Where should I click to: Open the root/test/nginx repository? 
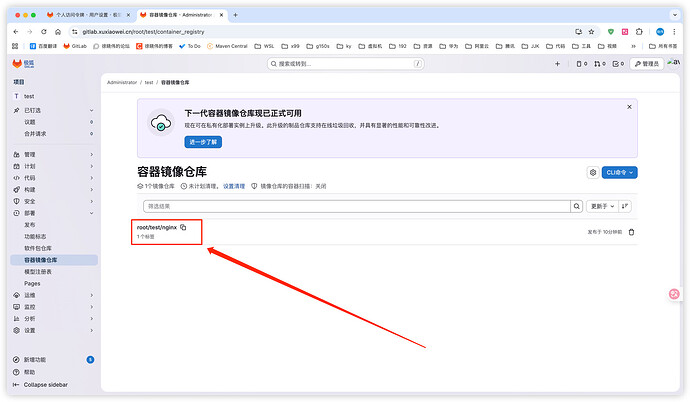point(156,227)
